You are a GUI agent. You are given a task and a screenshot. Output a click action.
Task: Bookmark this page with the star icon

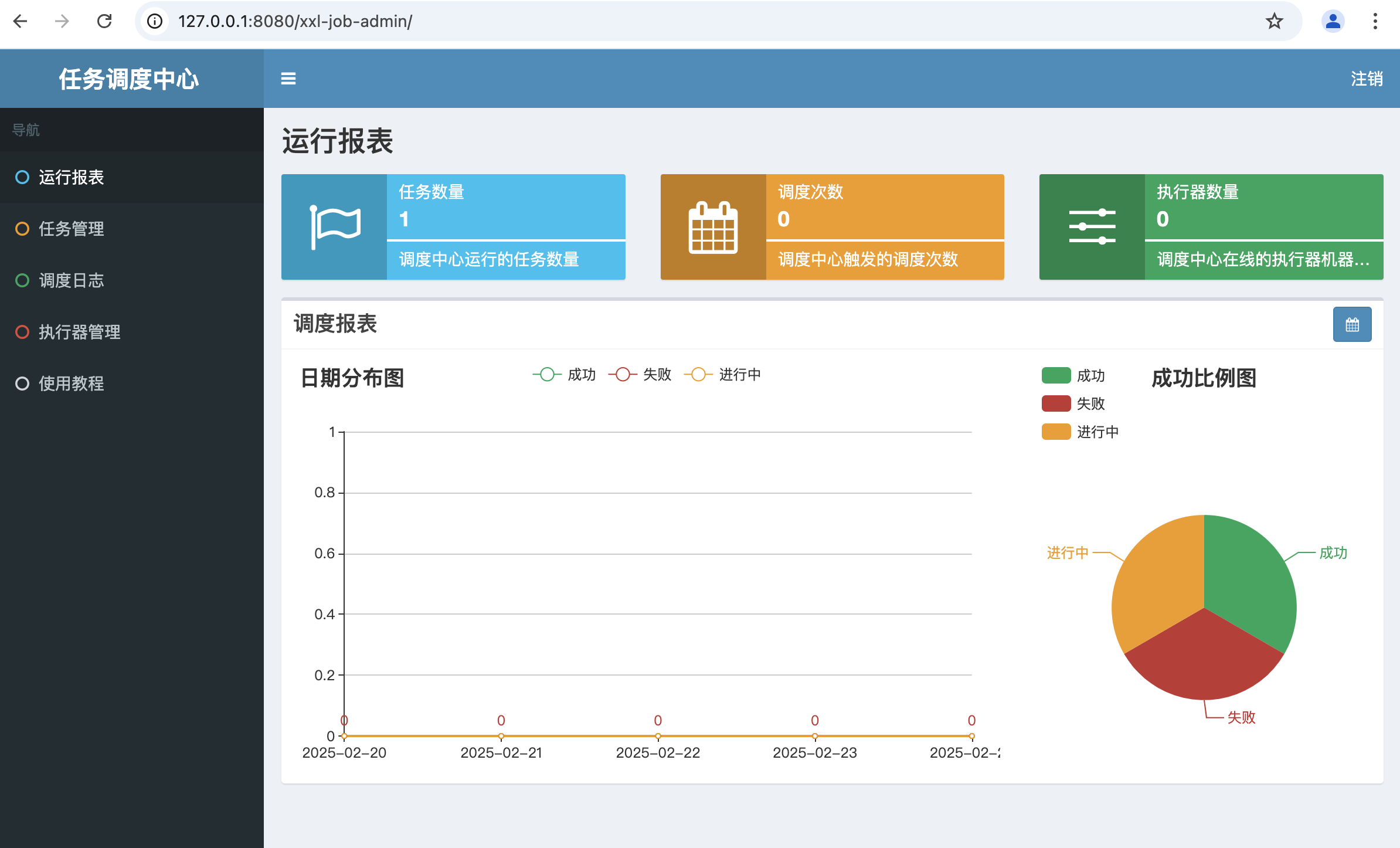[1274, 22]
